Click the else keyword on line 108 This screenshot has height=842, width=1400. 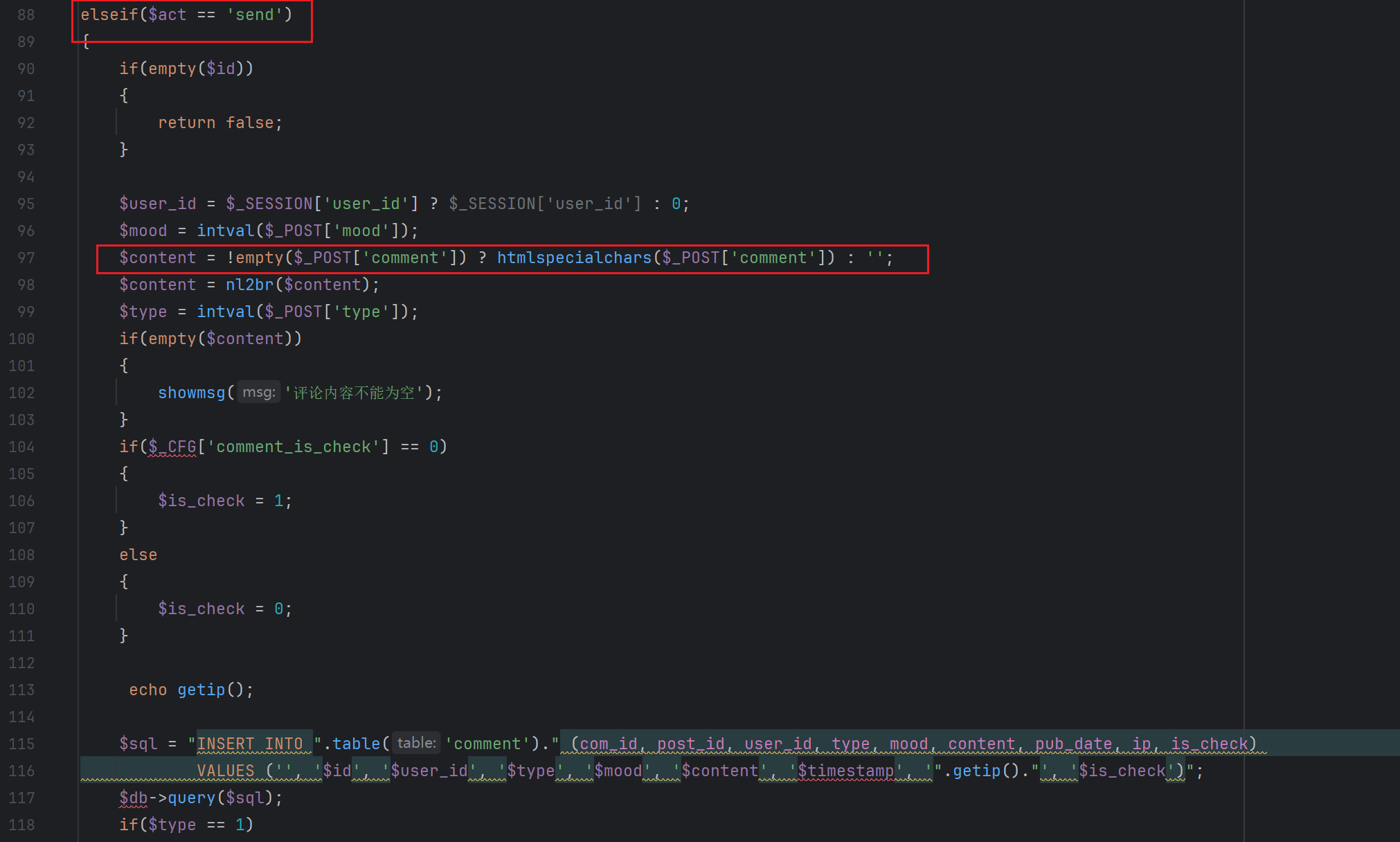[138, 555]
